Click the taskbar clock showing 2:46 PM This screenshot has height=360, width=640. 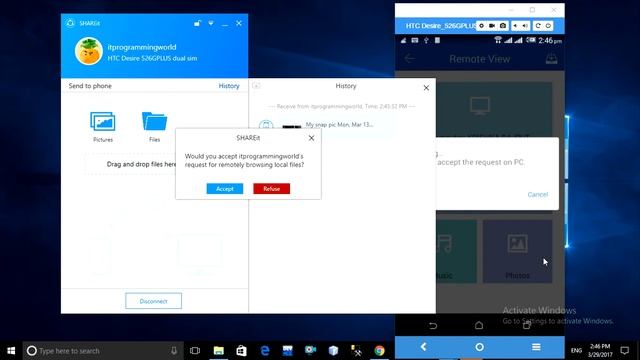[600, 351]
